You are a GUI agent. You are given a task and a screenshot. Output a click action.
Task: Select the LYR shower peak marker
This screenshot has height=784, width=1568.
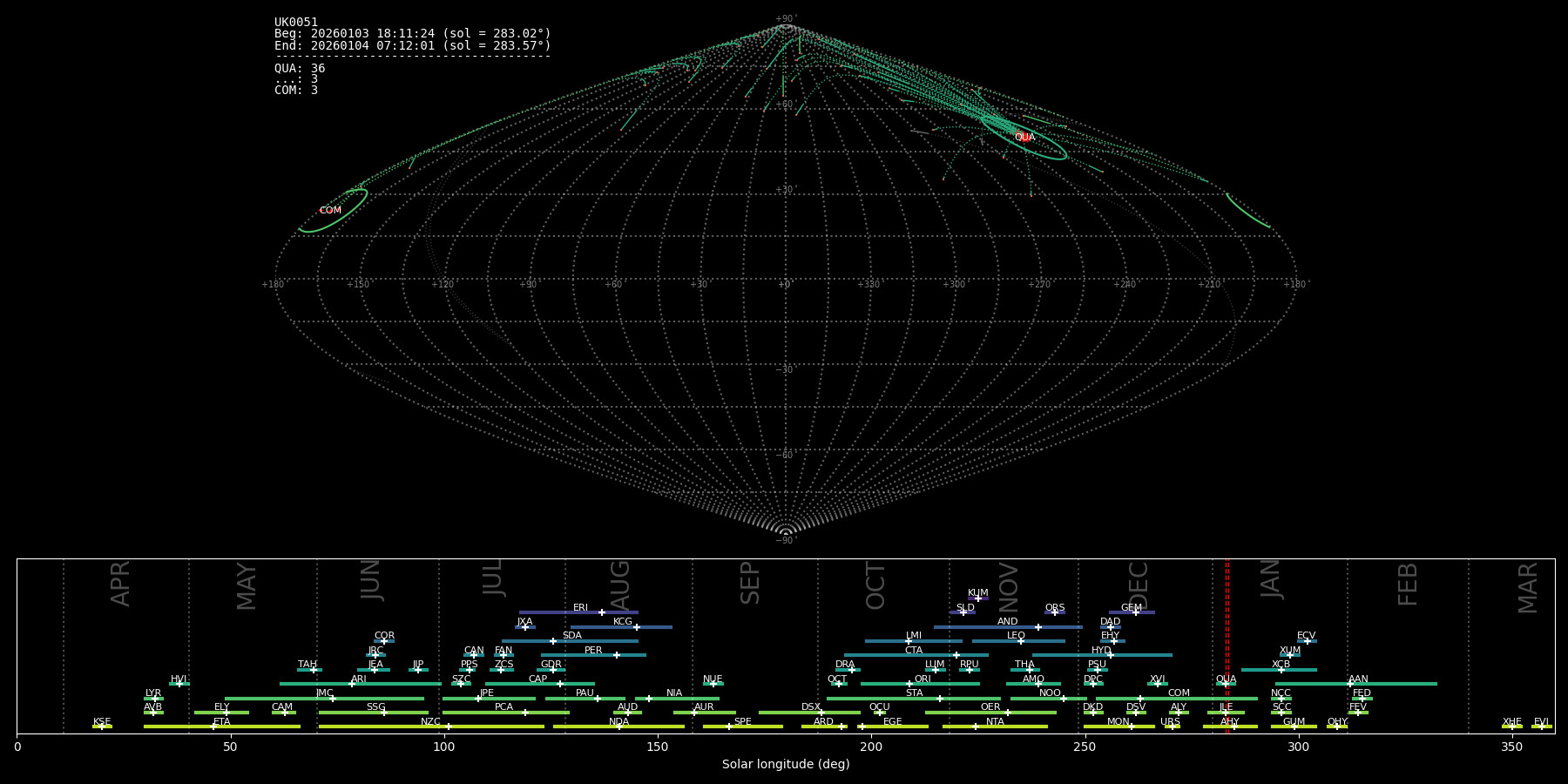coord(155,699)
